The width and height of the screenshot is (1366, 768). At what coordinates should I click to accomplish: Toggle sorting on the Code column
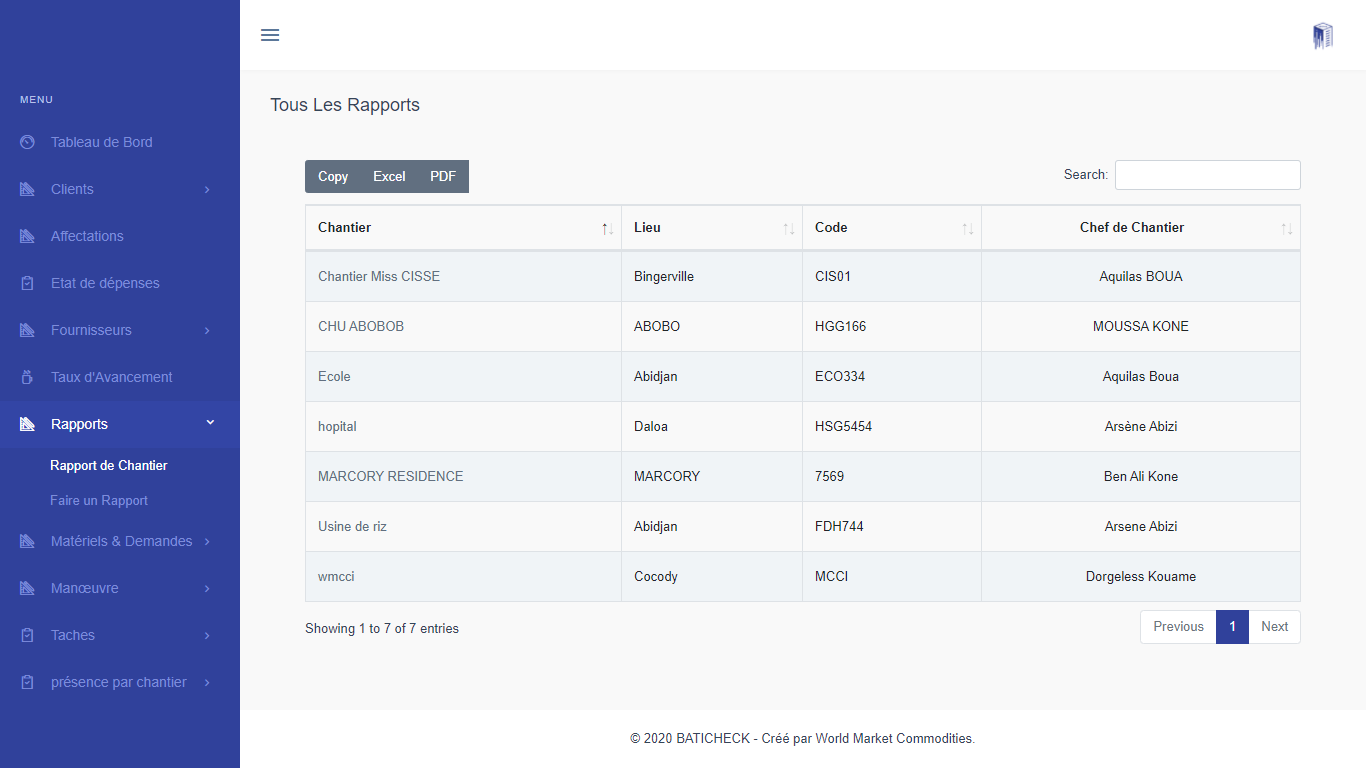tap(967, 229)
